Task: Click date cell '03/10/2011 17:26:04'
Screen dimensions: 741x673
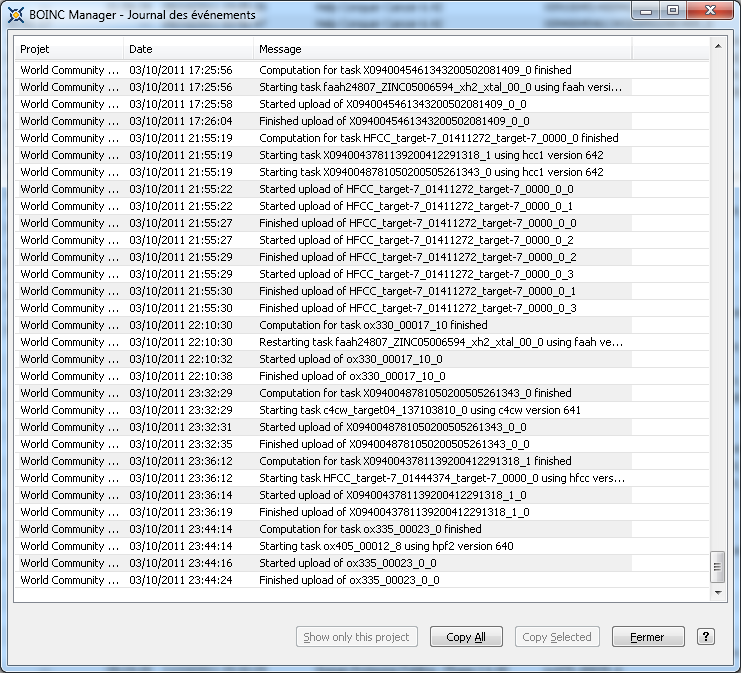Action: coord(181,121)
